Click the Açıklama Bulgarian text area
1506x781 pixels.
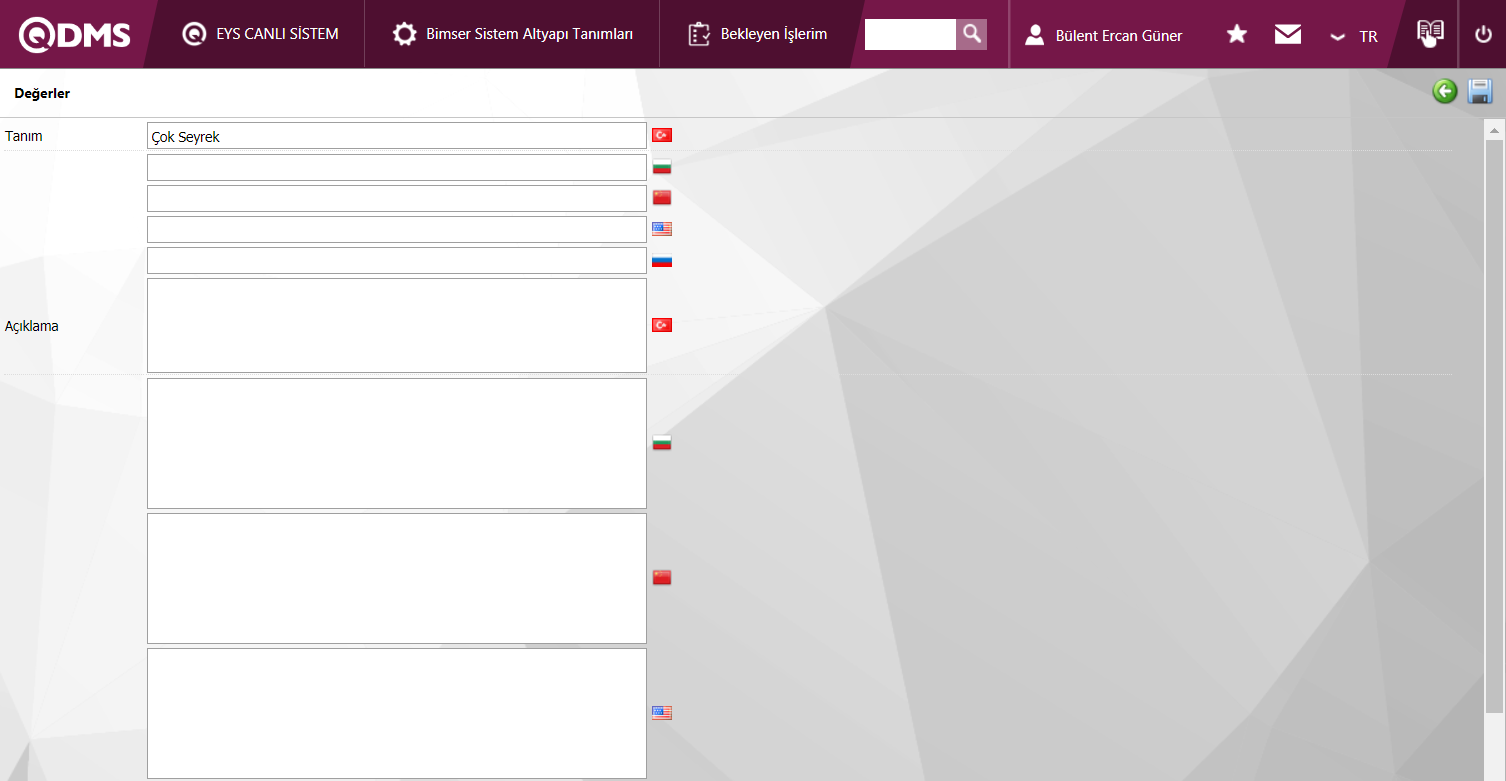[397, 443]
